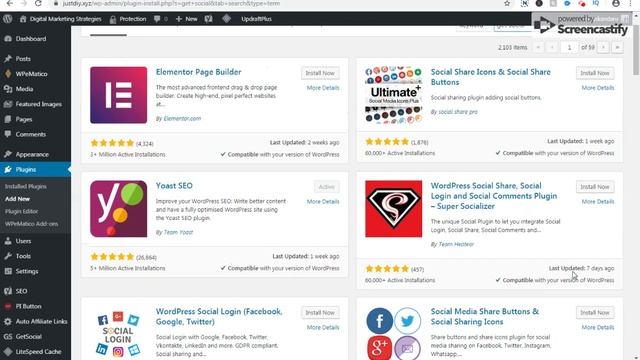640x360 pixels.
Task: Open author link Team Heateor
Action: pyautogui.click(x=456, y=244)
